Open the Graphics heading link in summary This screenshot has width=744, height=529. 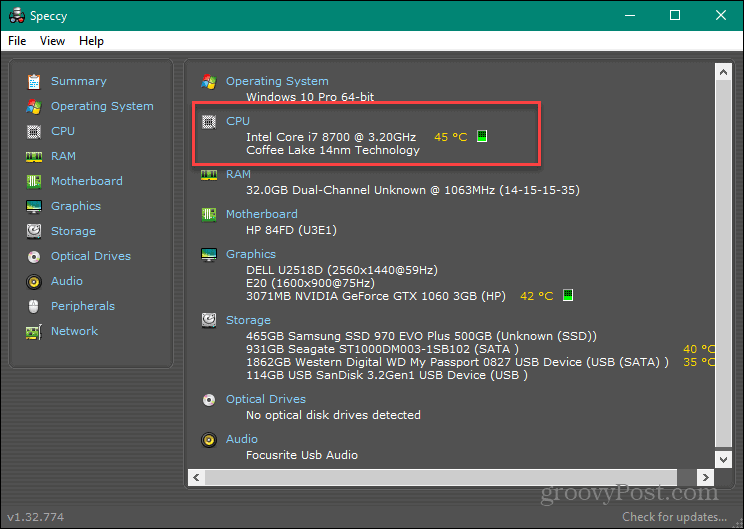[x=251, y=254]
